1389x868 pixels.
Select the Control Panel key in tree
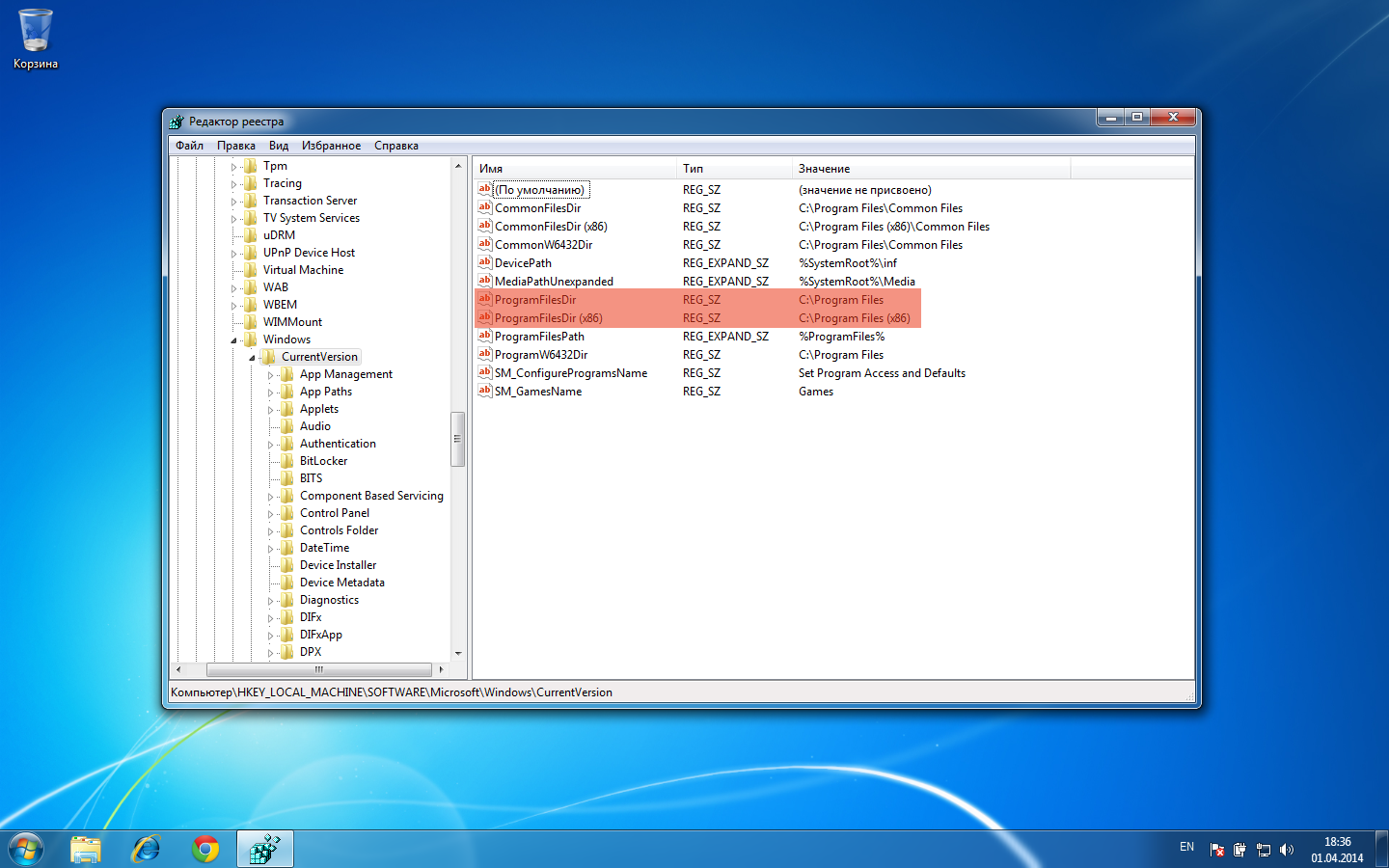coord(334,513)
